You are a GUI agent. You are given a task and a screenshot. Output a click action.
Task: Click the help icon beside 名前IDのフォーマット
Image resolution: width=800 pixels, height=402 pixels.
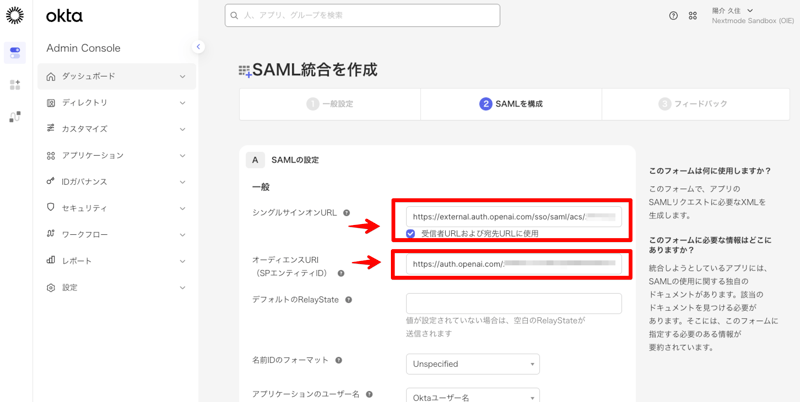tap(339, 360)
